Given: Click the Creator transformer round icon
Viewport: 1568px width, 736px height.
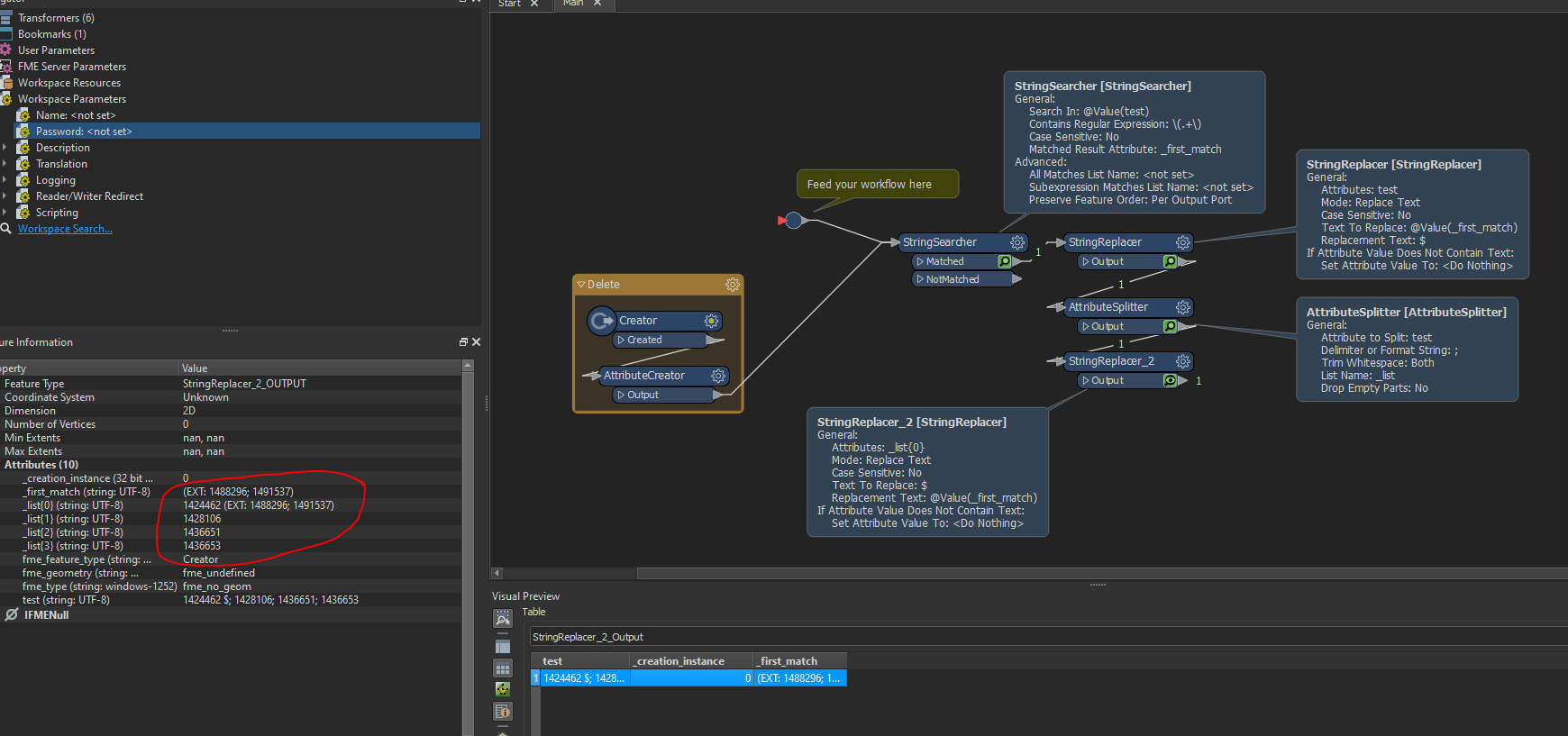Looking at the screenshot, I should (602, 321).
